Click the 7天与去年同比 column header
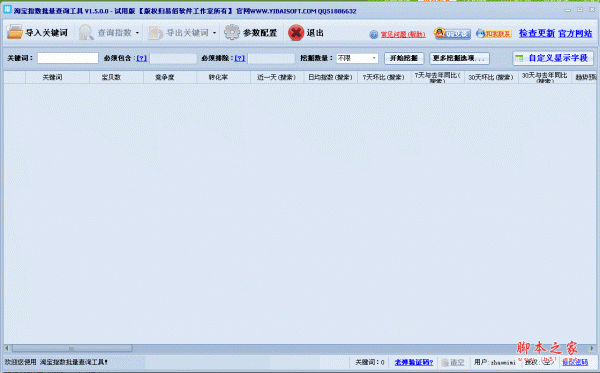600x373 pixels. coord(437,77)
